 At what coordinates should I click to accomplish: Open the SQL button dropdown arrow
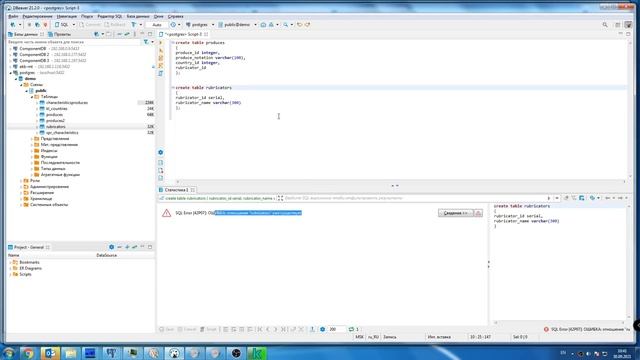coord(74,25)
